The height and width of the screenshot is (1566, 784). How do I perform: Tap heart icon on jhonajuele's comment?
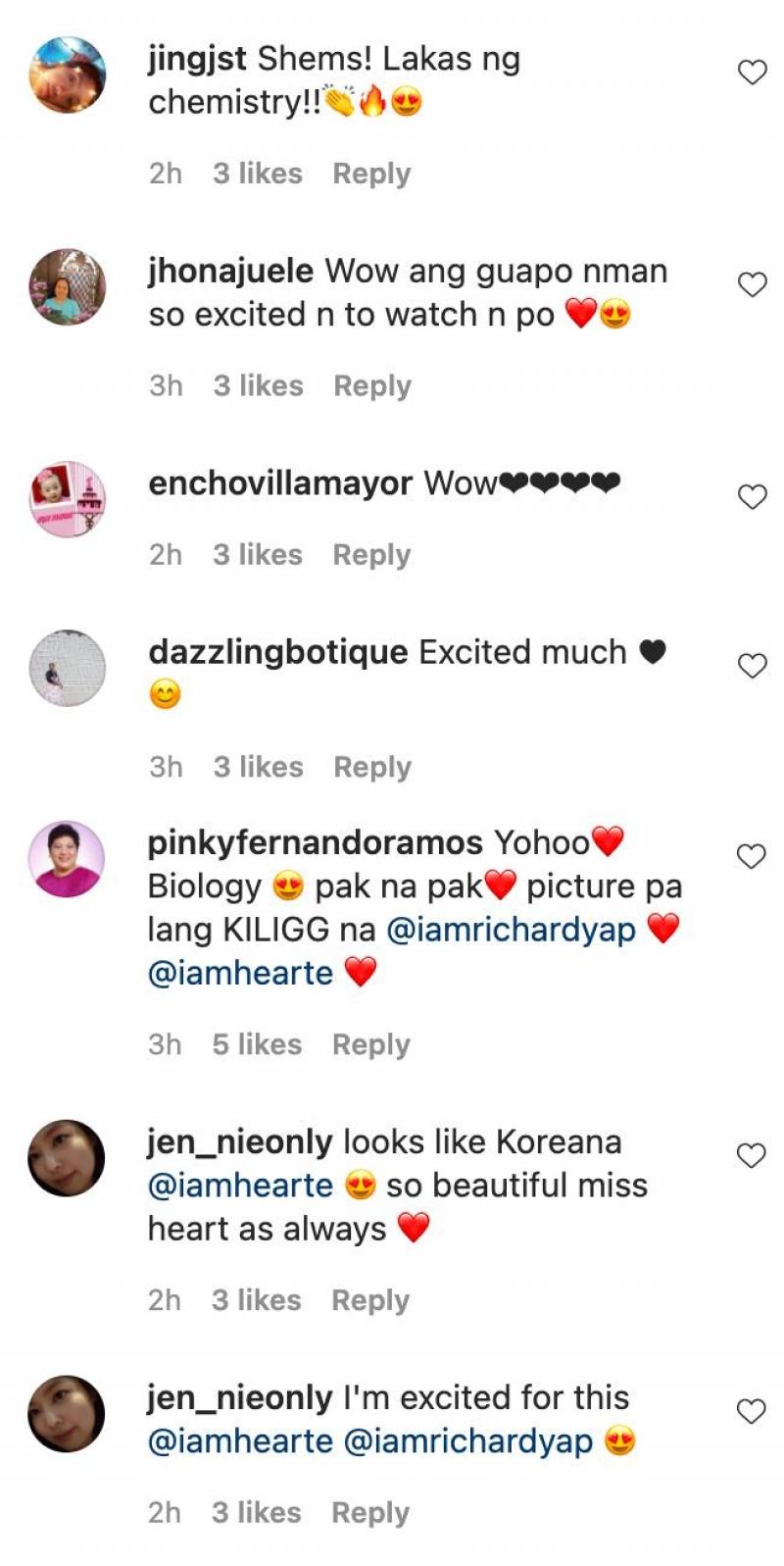[752, 285]
